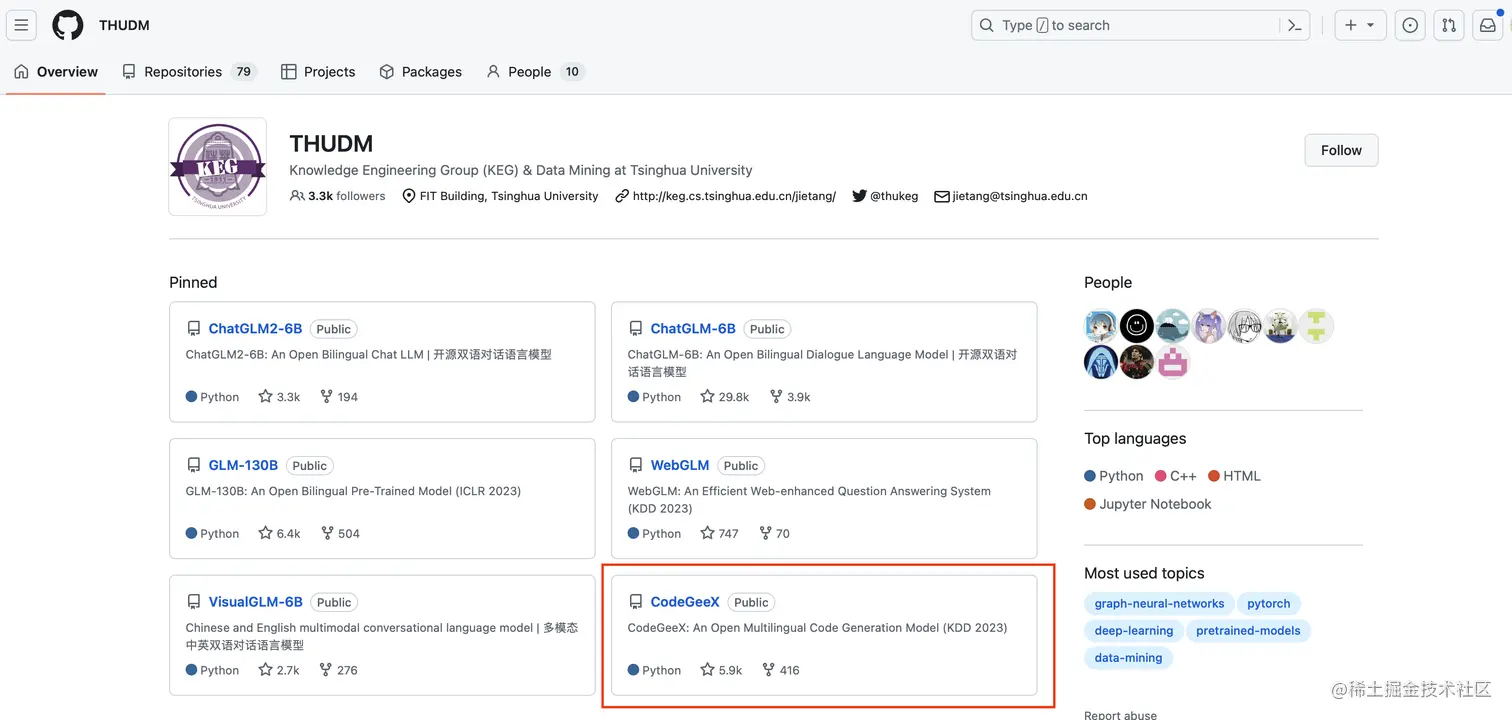Open the GLM-130B repository
Viewport: 1512px width, 720px height.
click(243, 466)
